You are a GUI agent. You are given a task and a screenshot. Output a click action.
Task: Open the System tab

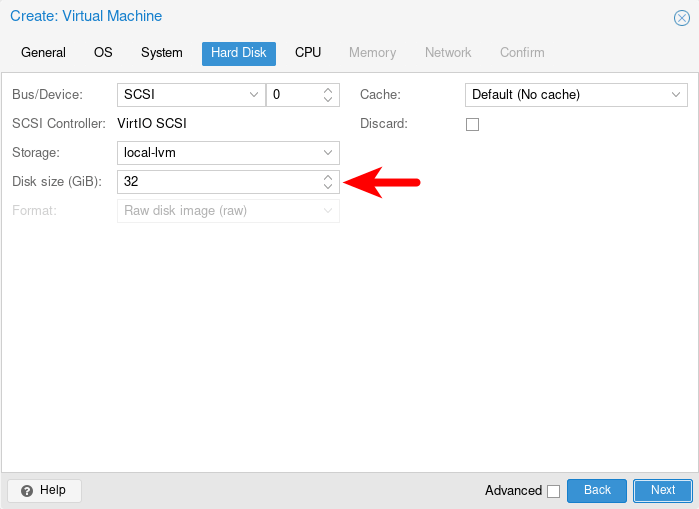161,53
